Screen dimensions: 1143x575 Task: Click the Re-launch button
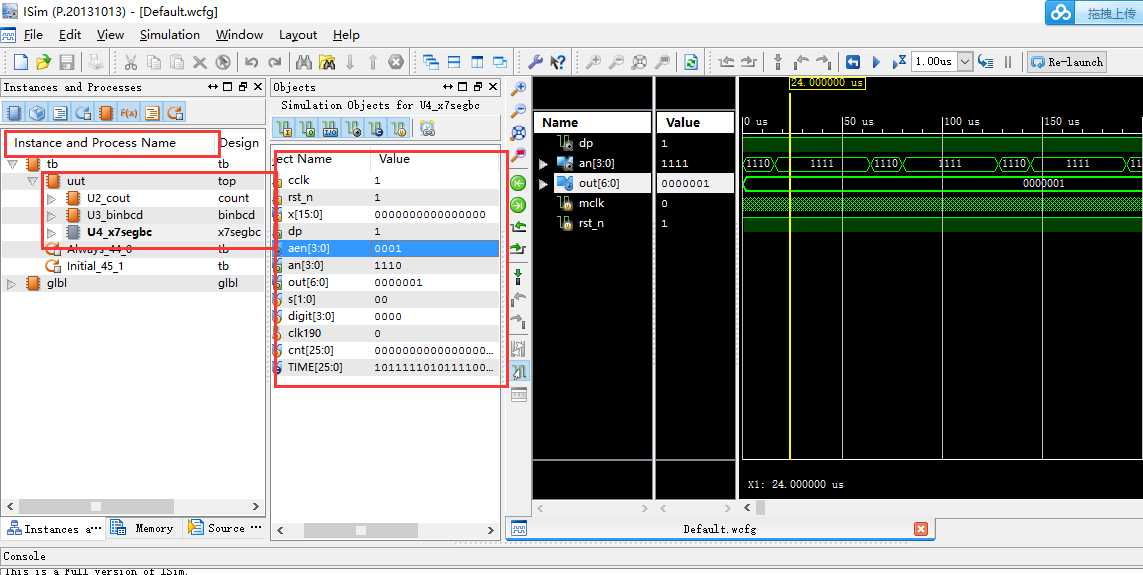(x=1066, y=62)
